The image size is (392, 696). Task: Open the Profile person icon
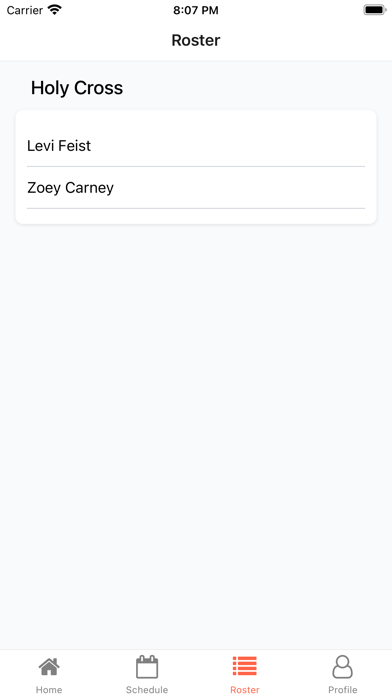tap(342, 666)
